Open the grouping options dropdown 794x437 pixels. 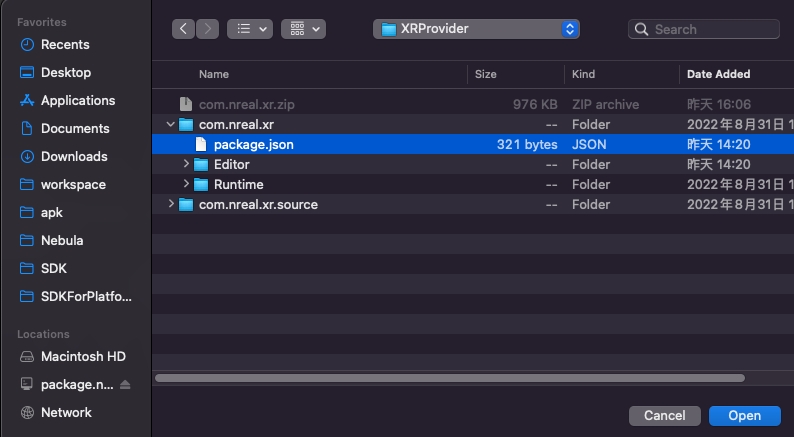pyautogui.click(x=303, y=29)
